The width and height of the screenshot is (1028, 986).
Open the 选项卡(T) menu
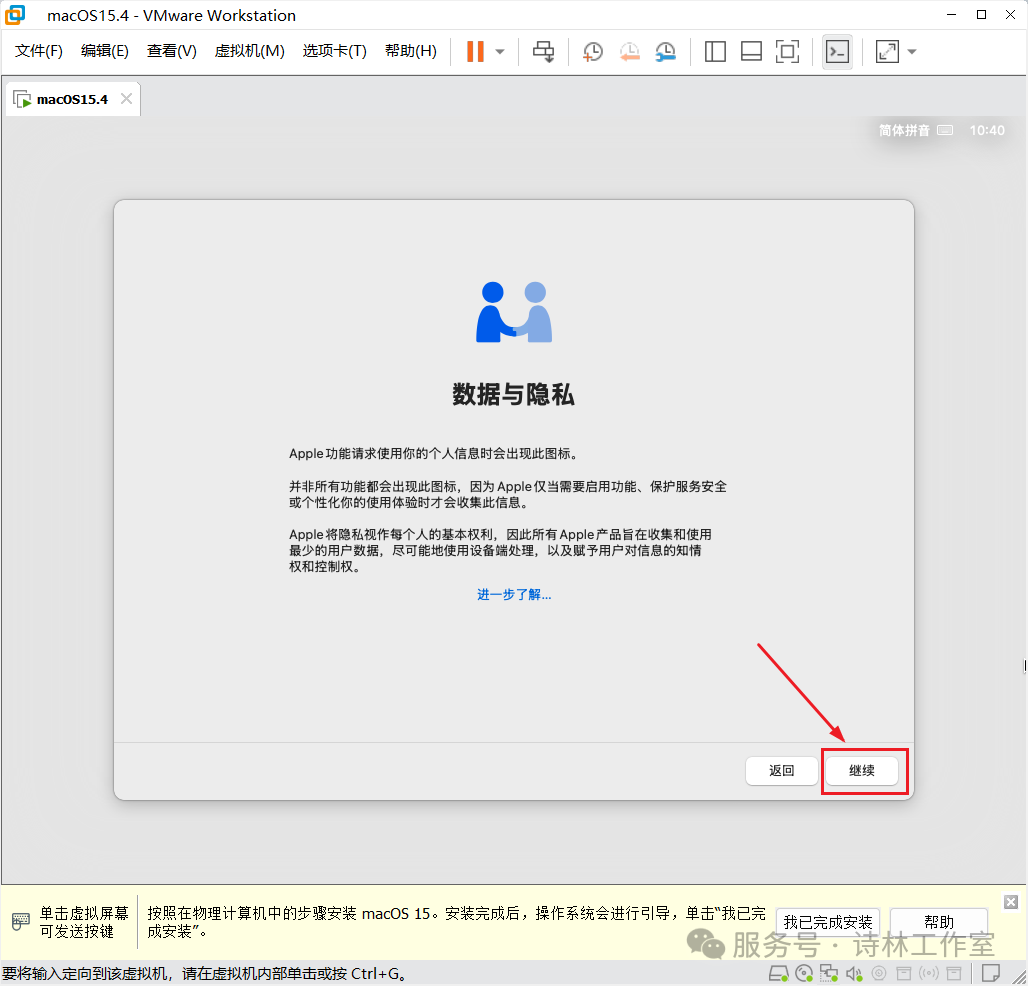point(334,51)
